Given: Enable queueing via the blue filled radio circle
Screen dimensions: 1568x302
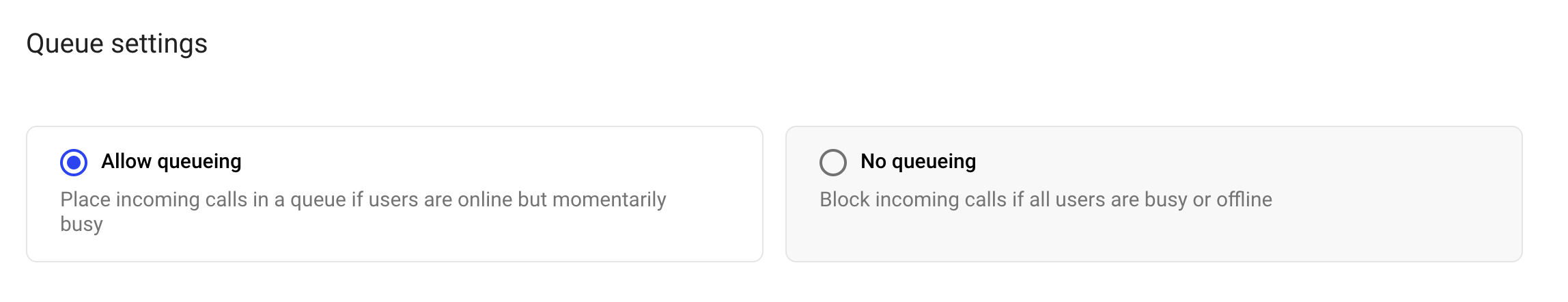Looking at the screenshot, I should point(74,163).
